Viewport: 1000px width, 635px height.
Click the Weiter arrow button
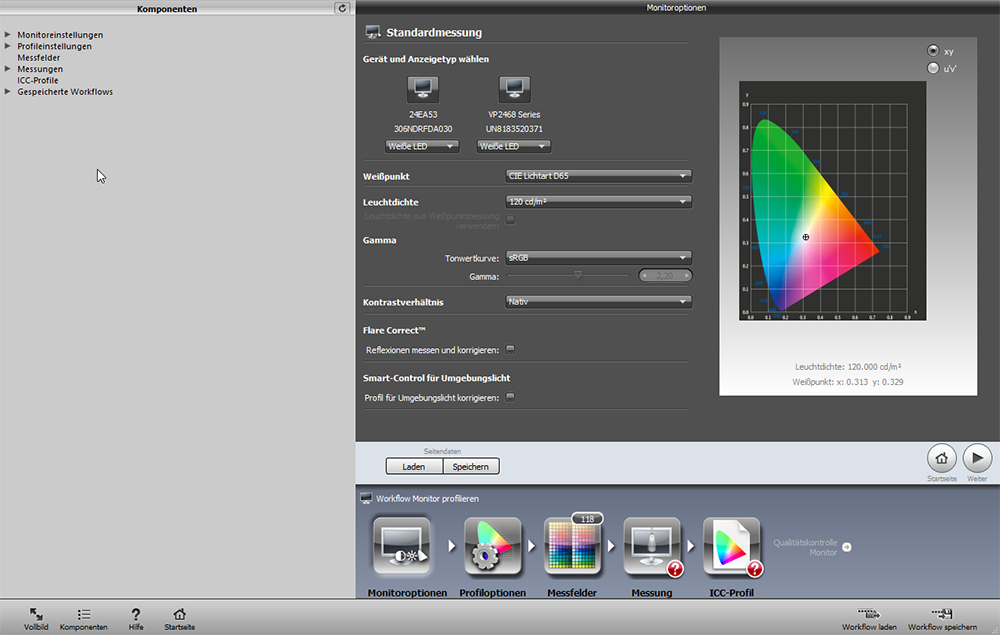coord(977,458)
